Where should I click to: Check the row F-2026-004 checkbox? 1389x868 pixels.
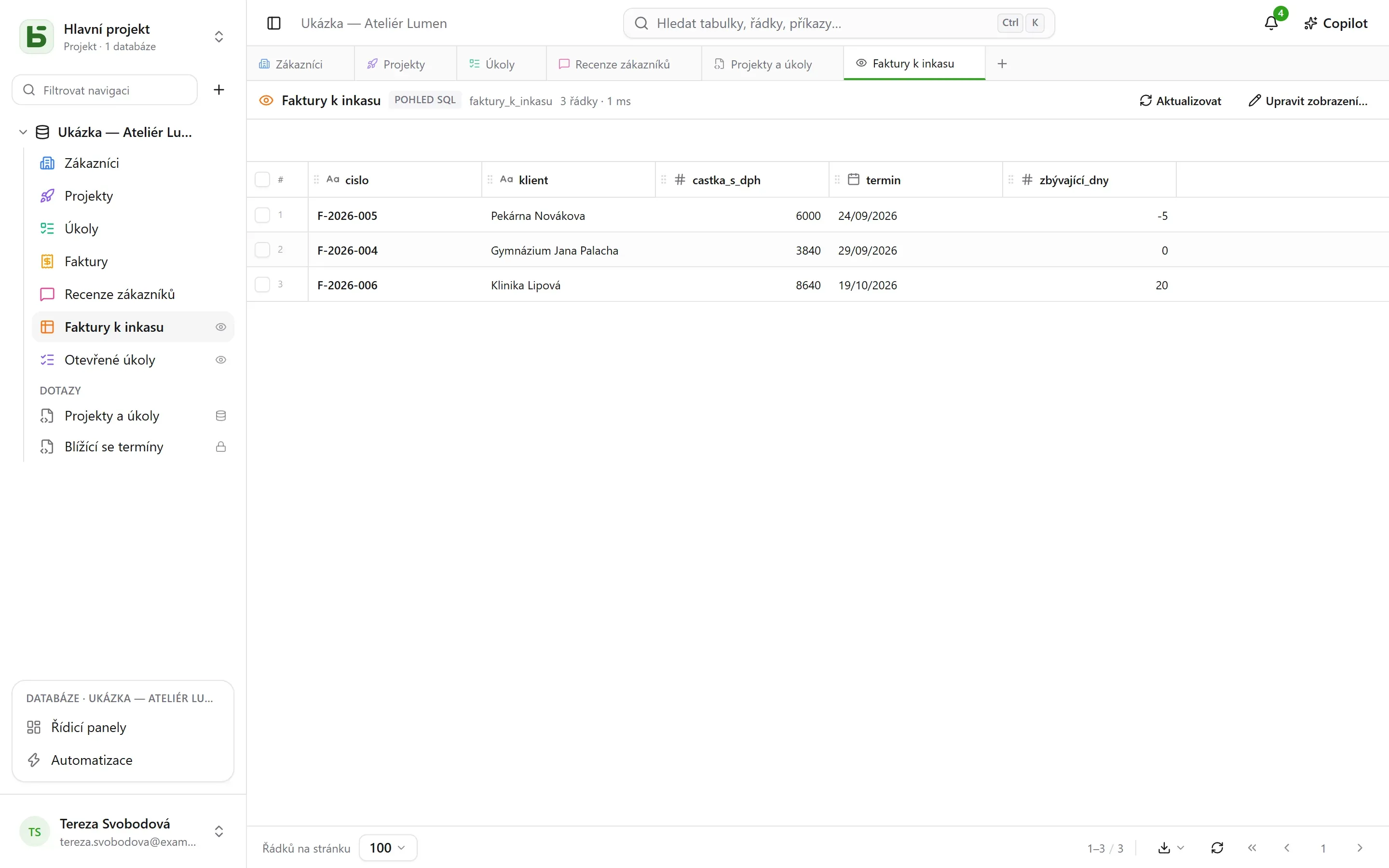coord(262,250)
